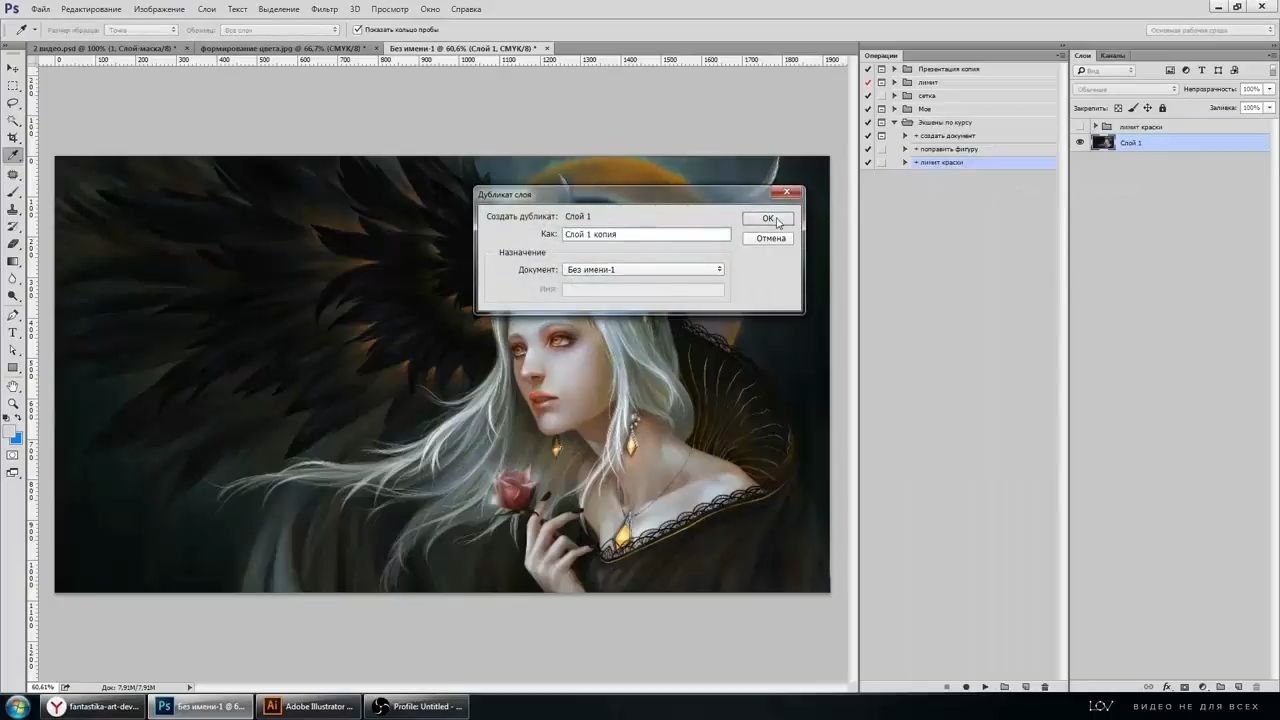The width and height of the screenshot is (1280, 720).
Task: Toggle the checkmark for 'сетка' action set
Action: [868, 96]
